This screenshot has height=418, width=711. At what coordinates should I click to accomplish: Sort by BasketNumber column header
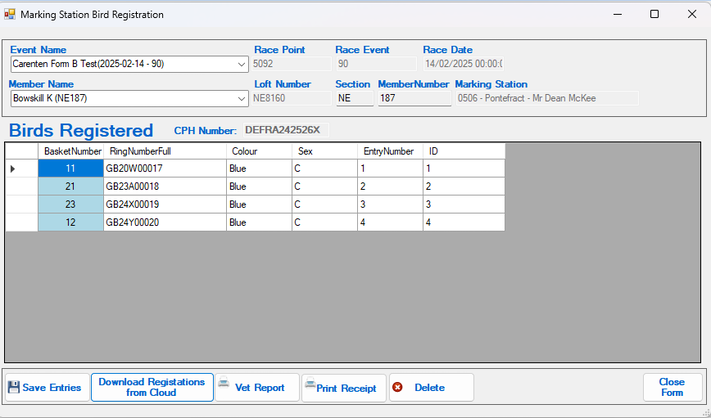[x=71, y=151]
